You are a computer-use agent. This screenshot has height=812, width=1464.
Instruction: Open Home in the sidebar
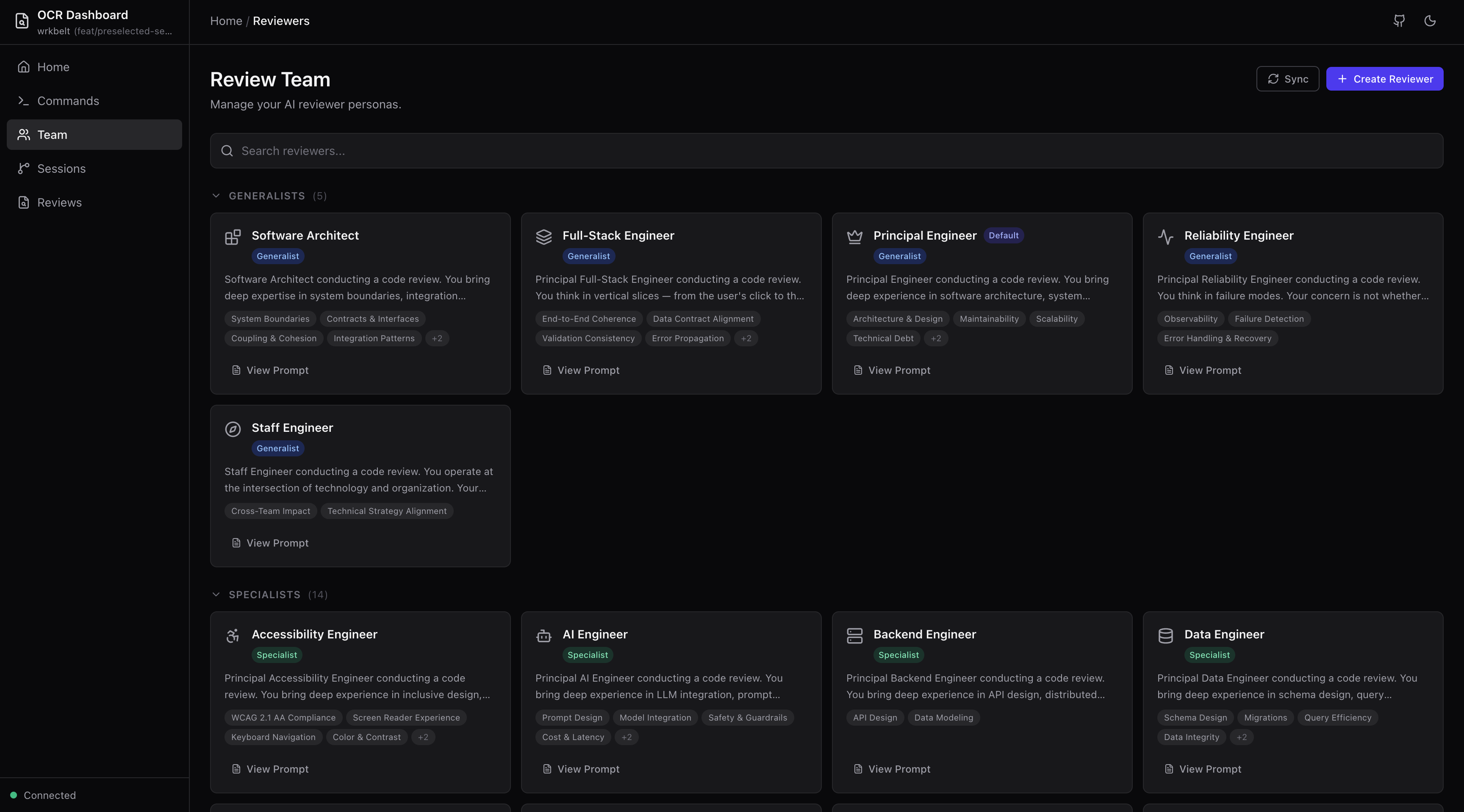94,67
